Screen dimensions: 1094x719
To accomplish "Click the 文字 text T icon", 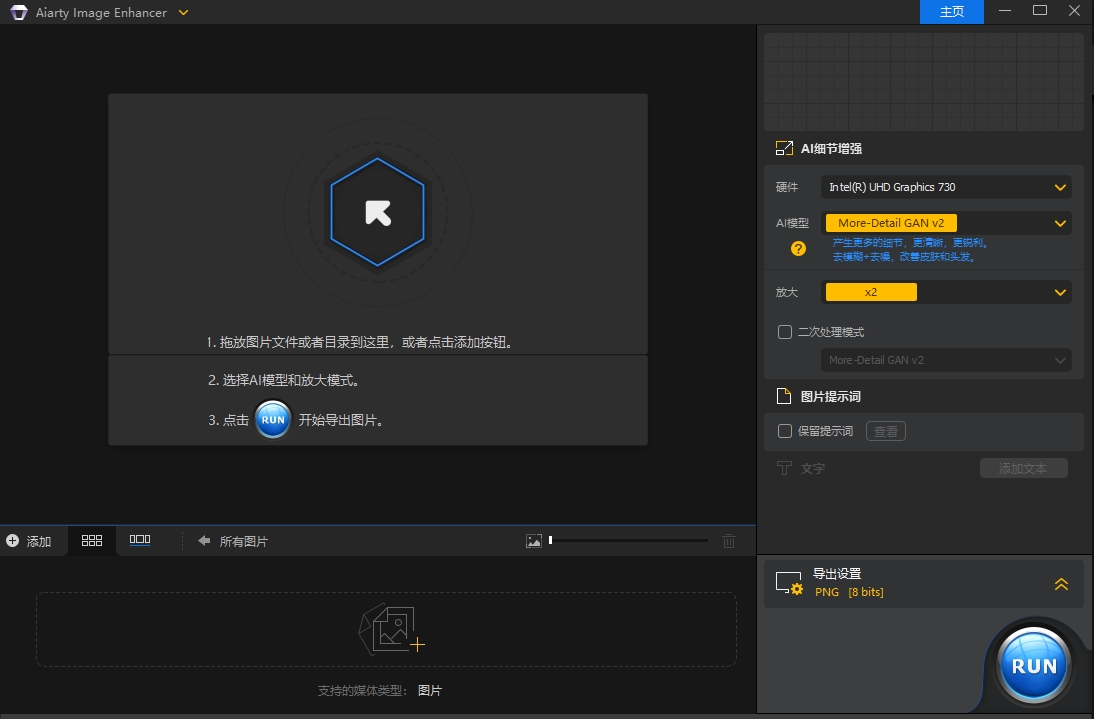I will click(x=784, y=468).
